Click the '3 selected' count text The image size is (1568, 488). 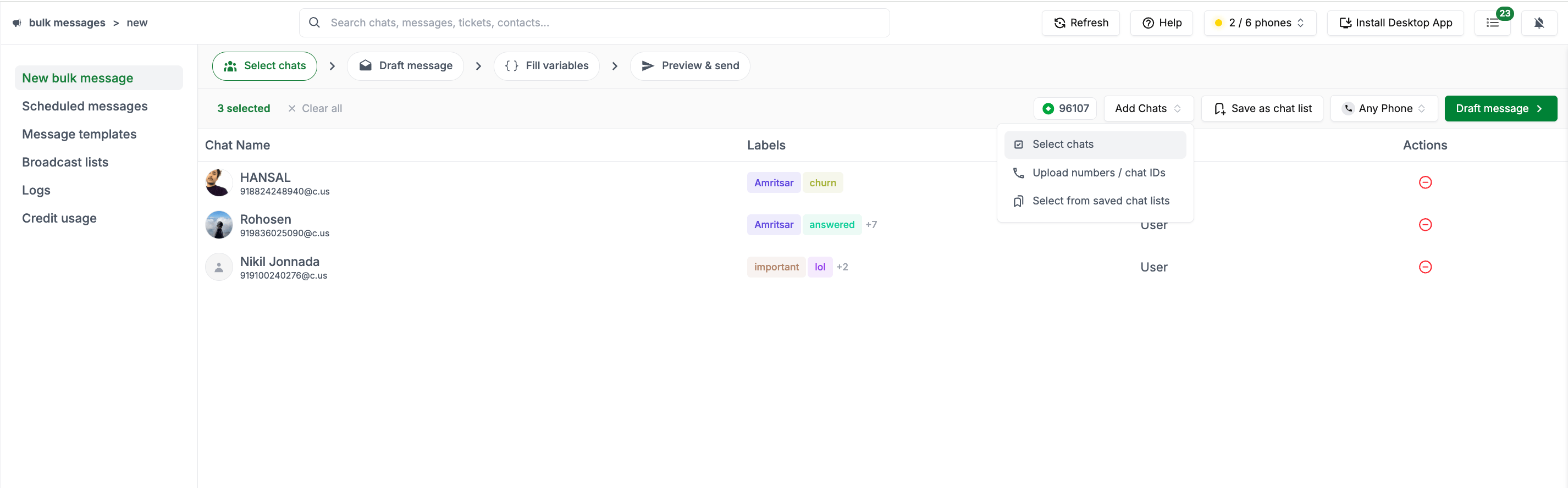(244, 108)
